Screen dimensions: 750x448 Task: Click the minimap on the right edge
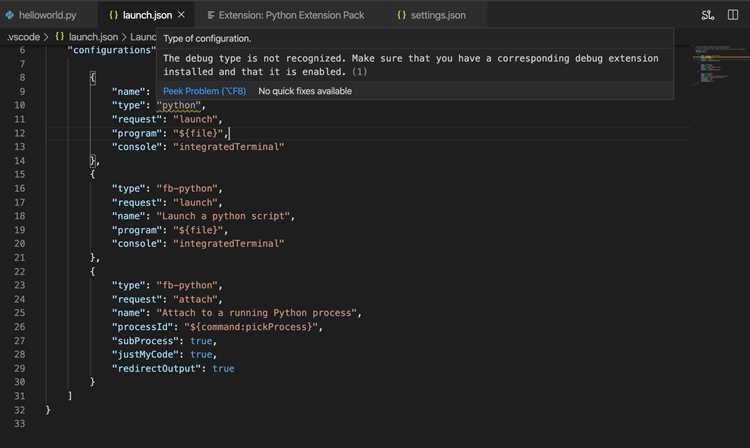(719, 65)
